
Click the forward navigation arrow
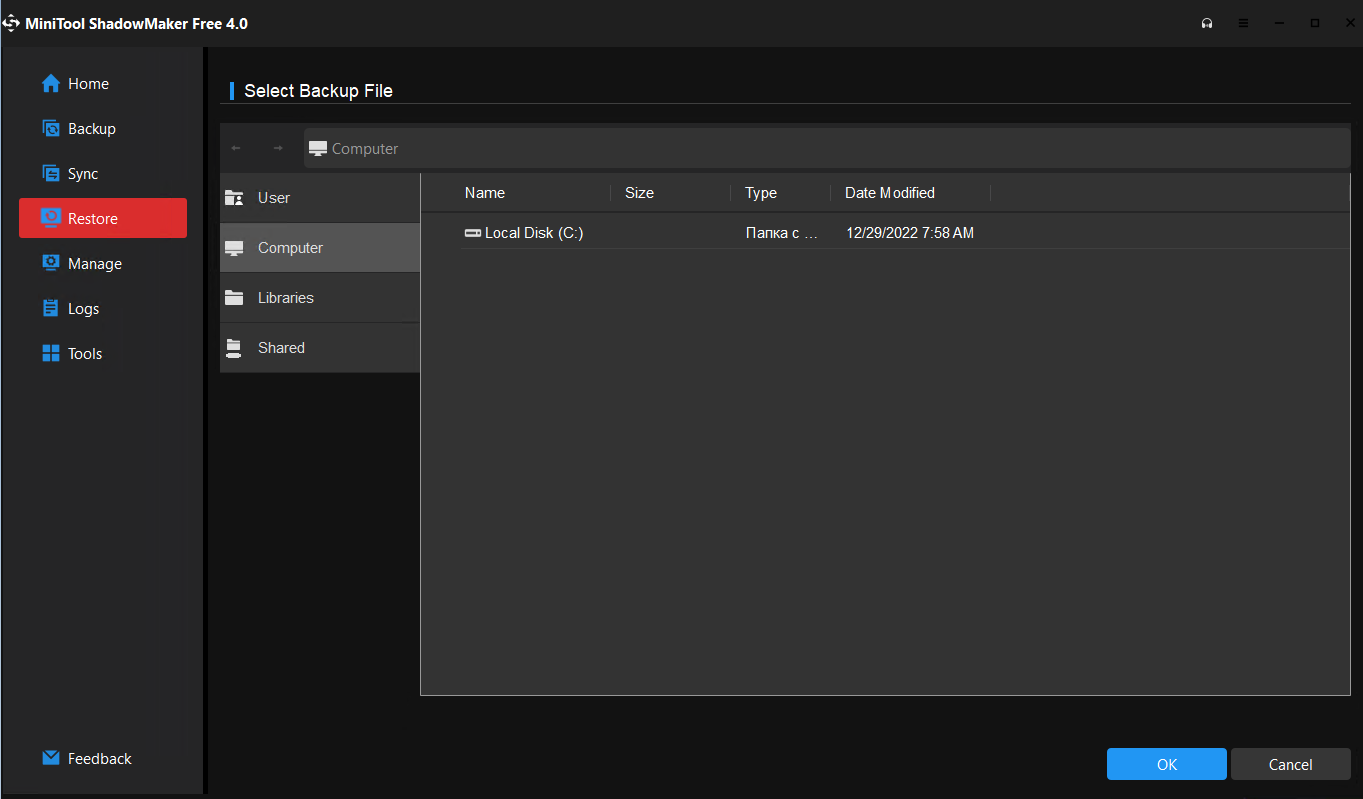pyautogui.click(x=278, y=148)
